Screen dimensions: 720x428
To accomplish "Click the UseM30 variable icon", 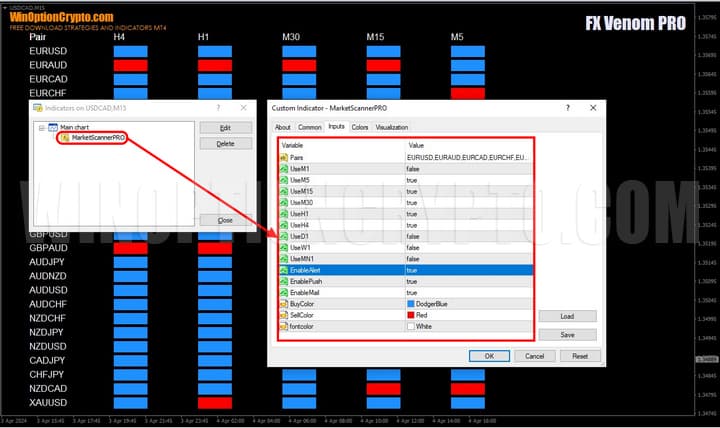I will pyautogui.click(x=284, y=203).
